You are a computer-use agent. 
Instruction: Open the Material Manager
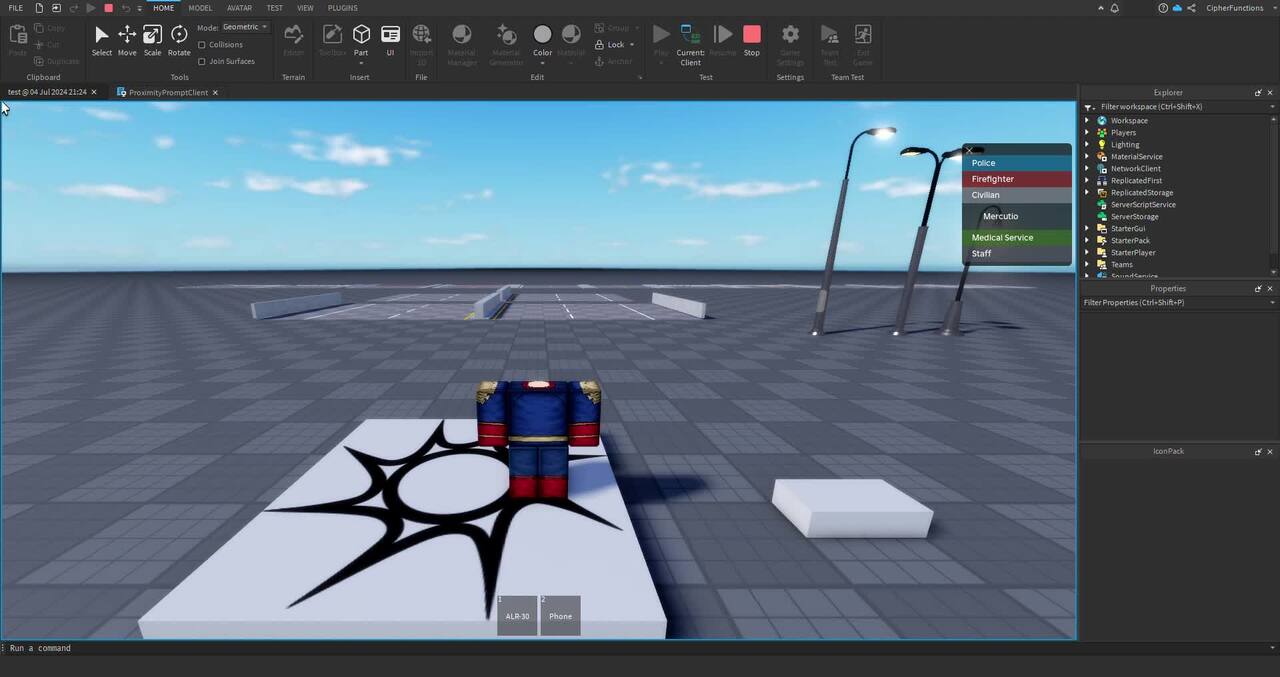[462, 45]
